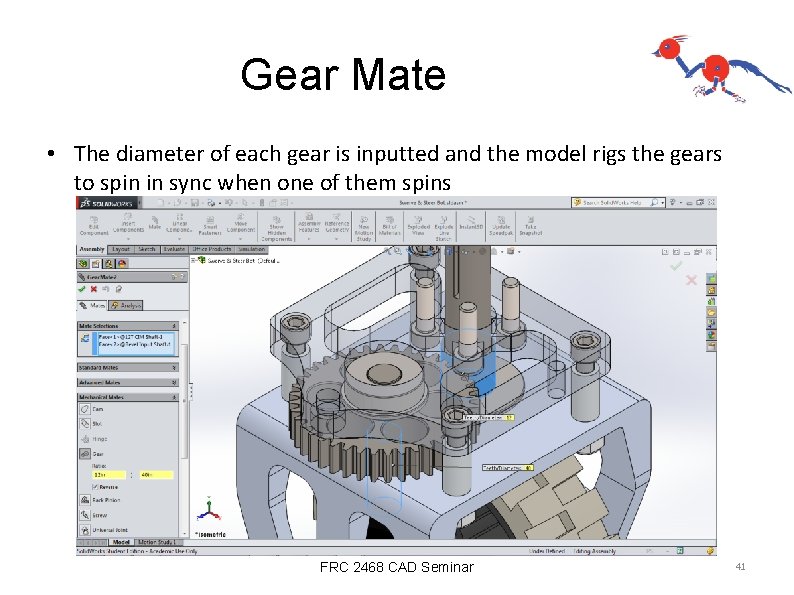The width and height of the screenshot is (794, 595).
Task: Open Reference Geometry dropdown arrow
Action: pyautogui.click(x=337, y=239)
